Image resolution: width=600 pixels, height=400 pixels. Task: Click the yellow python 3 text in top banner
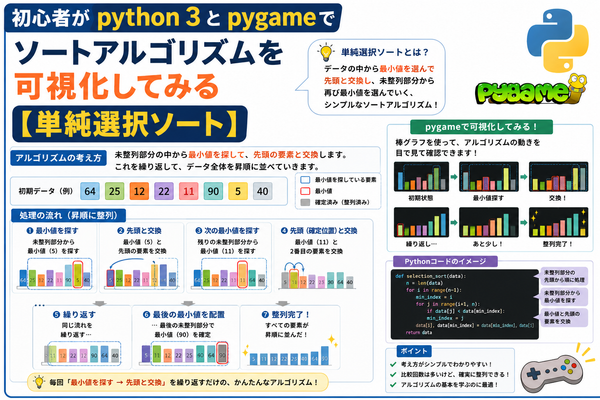coord(148,18)
